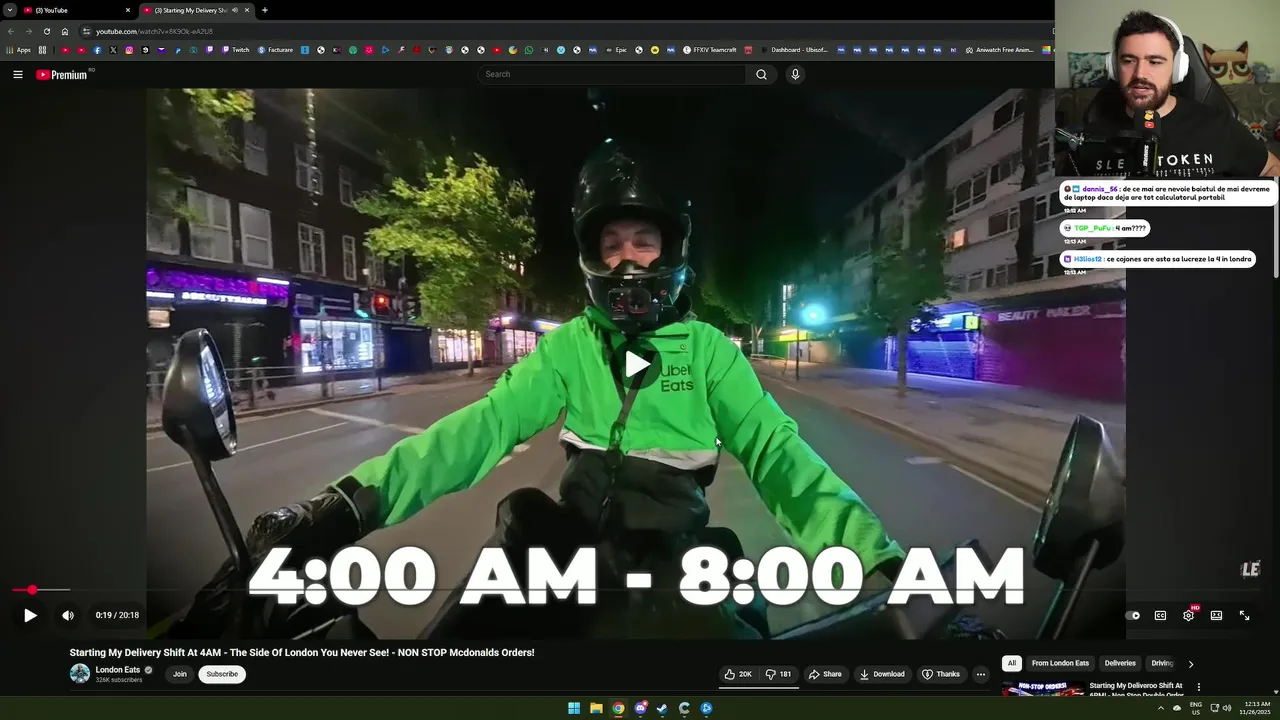Open Instagram bookmark icon
The height and width of the screenshot is (720, 1280).
click(129, 50)
